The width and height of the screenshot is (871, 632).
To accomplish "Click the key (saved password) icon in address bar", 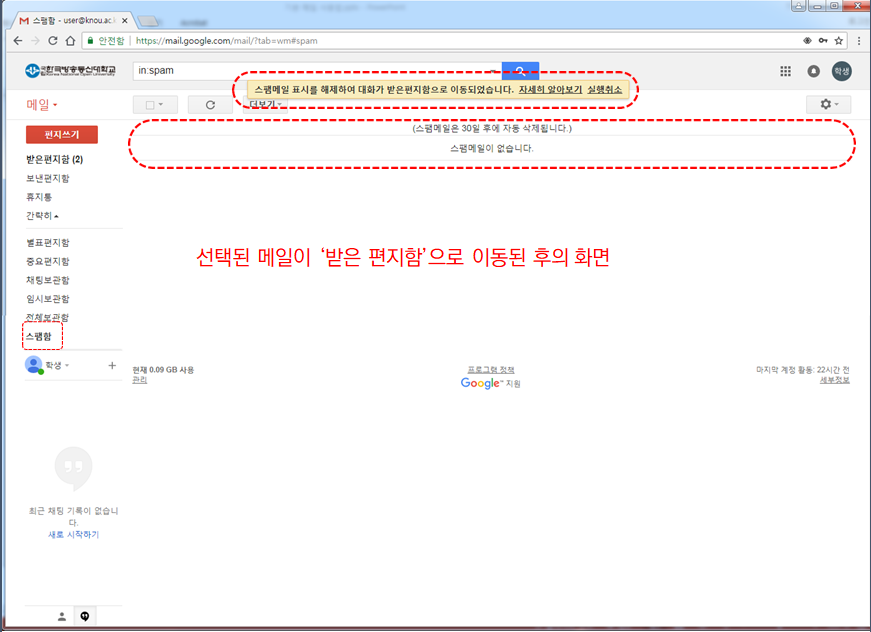I will point(823,41).
